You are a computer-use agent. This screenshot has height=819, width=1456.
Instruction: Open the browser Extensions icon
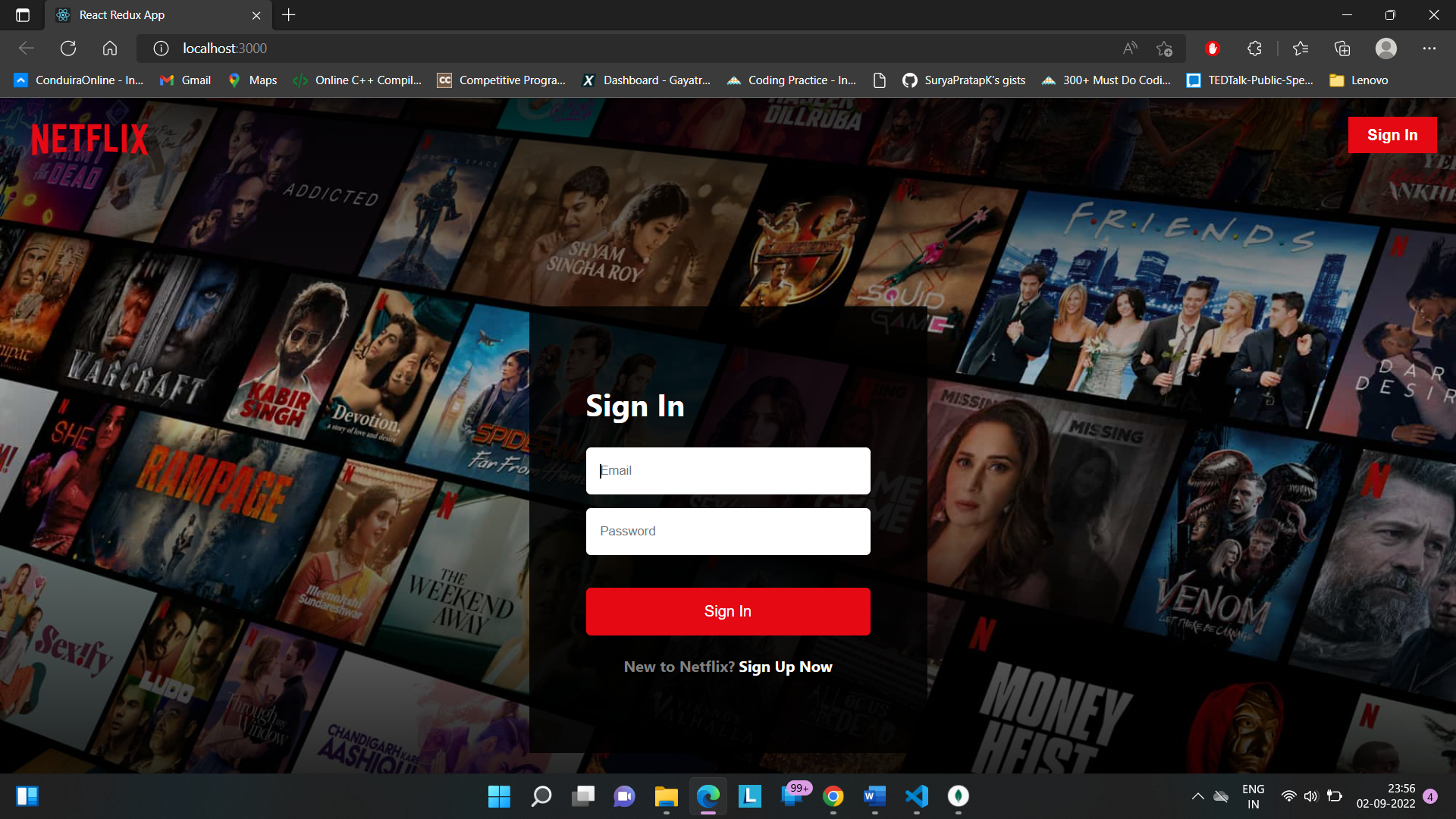click(x=1254, y=48)
